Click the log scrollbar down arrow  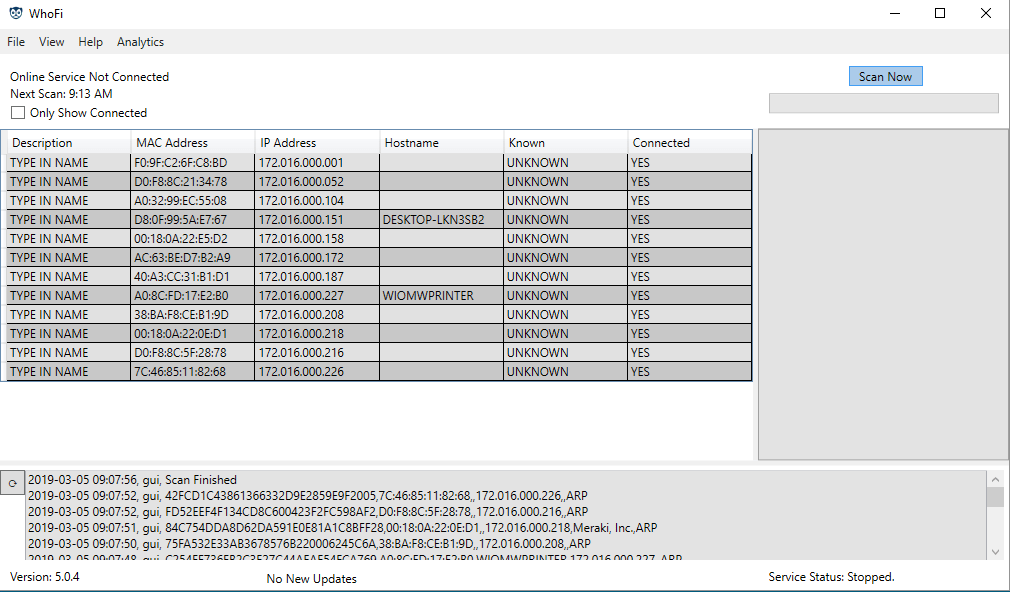point(994,551)
